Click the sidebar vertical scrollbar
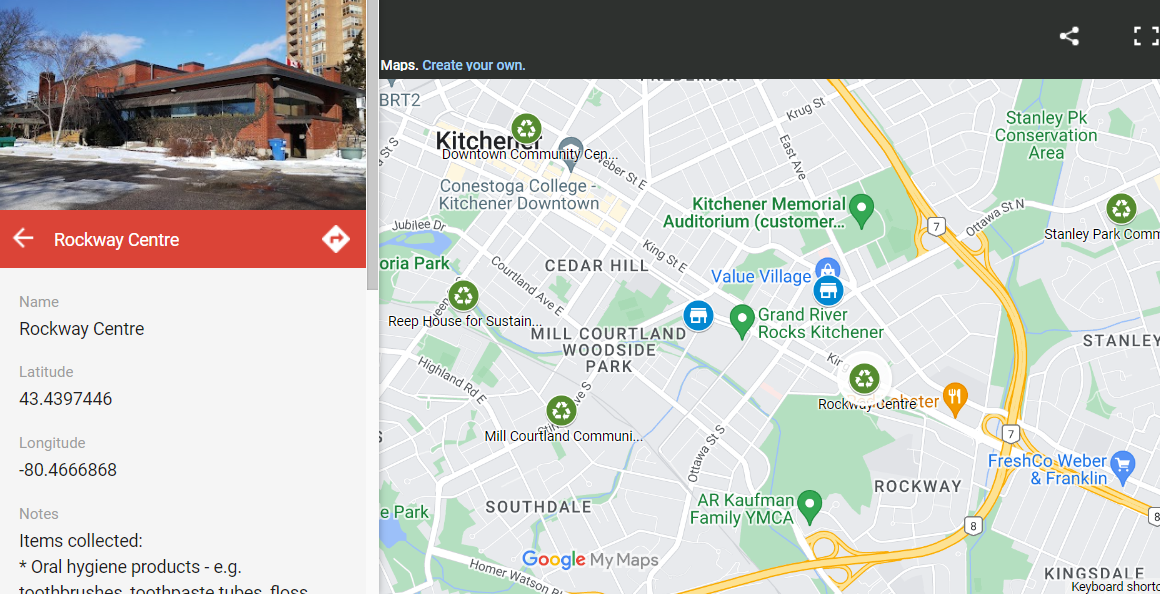The image size is (1160, 594). pyautogui.click(x=372, y=144)
